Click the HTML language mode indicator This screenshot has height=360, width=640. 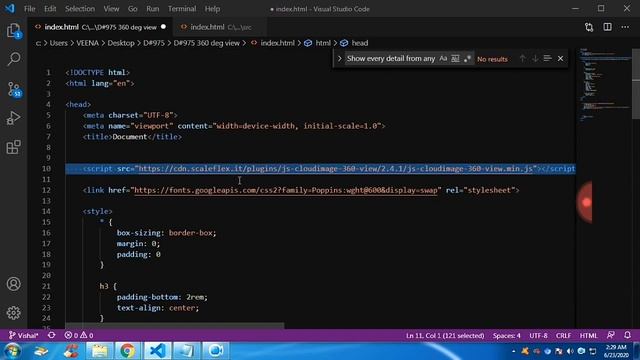[588, 336]
